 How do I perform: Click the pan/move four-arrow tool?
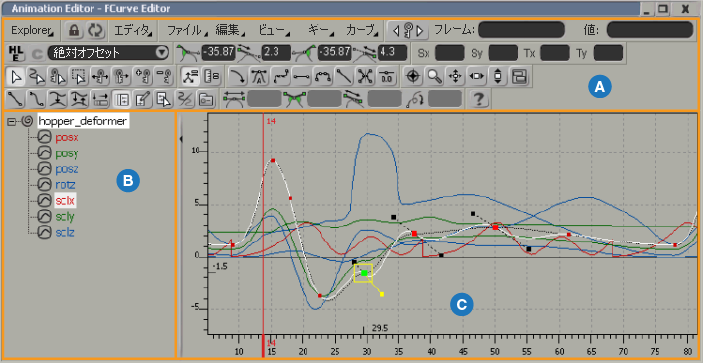tap(455, 77)
